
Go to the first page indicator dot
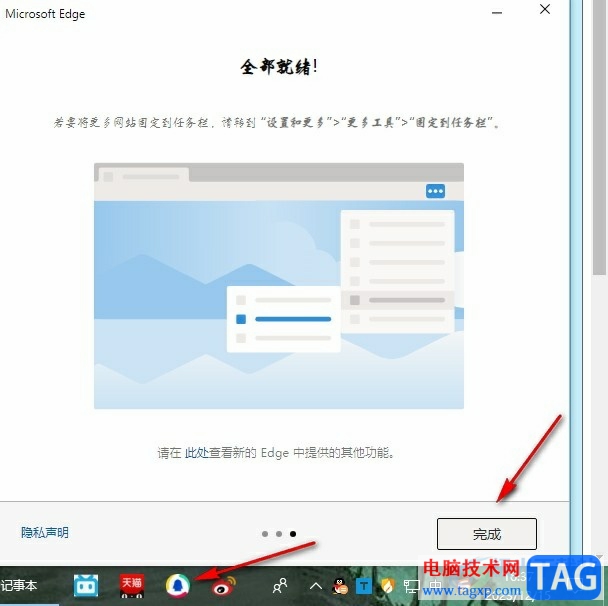(265, 534)
